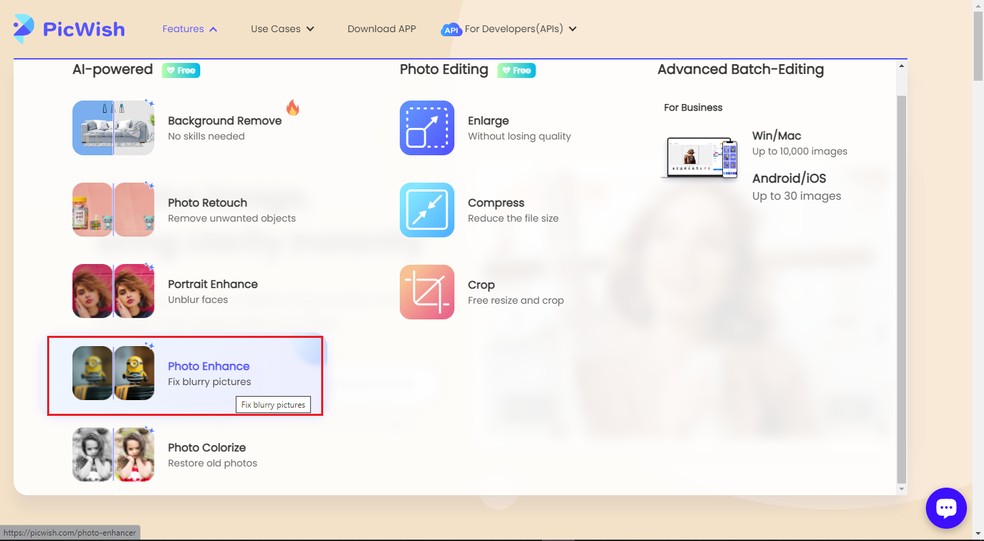The width and height of the screenshot is (984, 541).
Task: Open the Portrait Enhance link
Action: click(213, 284)
